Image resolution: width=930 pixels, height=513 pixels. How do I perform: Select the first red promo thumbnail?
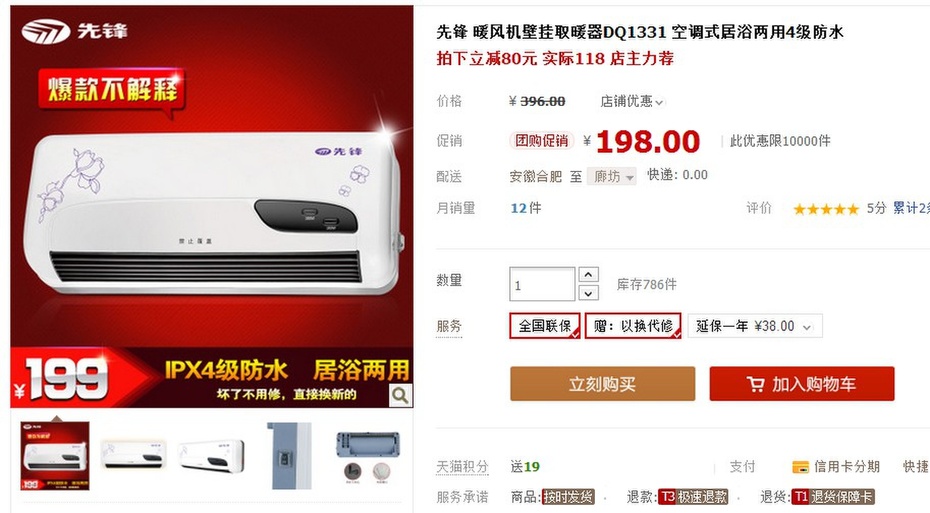(x=55, y=455)
